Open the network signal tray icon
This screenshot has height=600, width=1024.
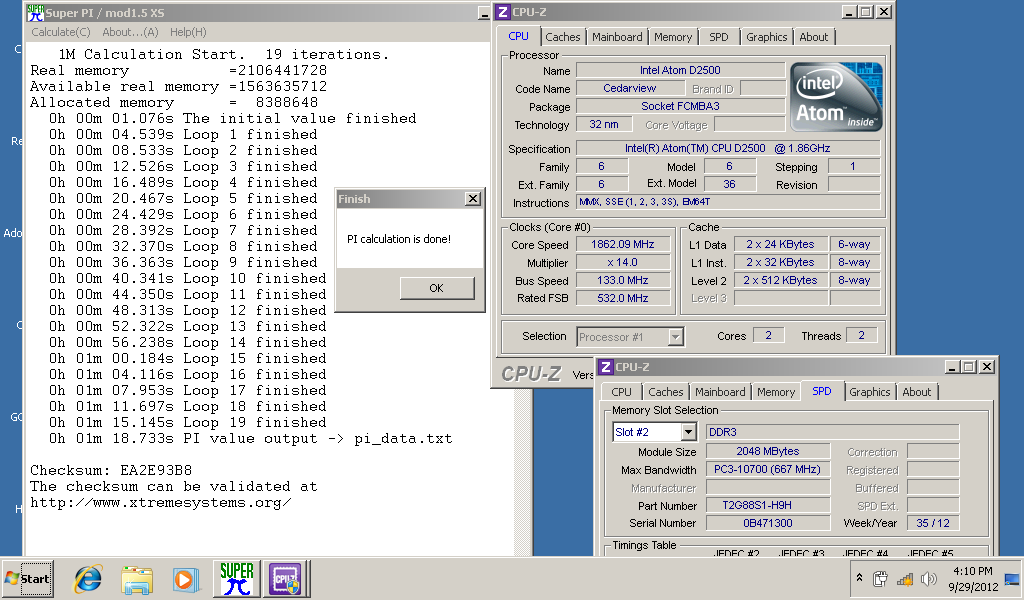click(x=905, y=578)
